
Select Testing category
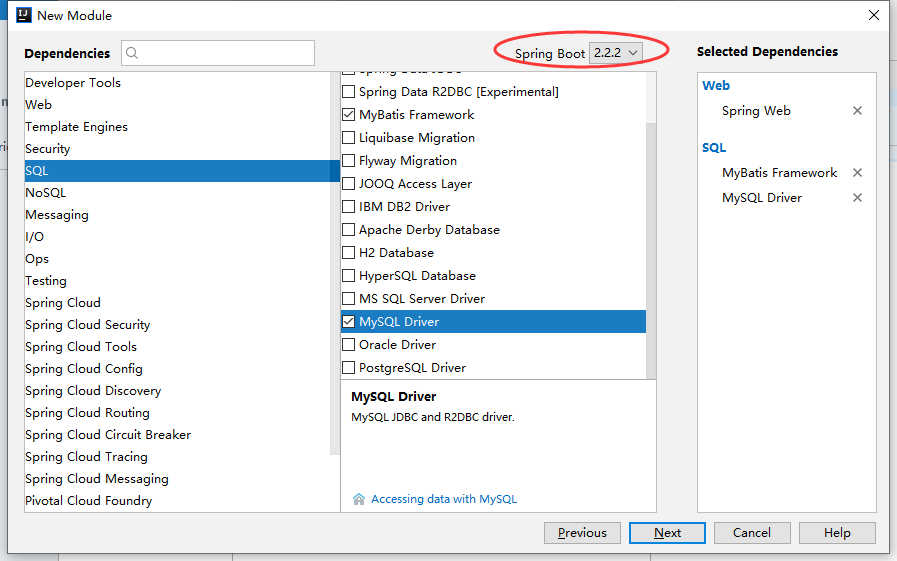coord(177,281)
